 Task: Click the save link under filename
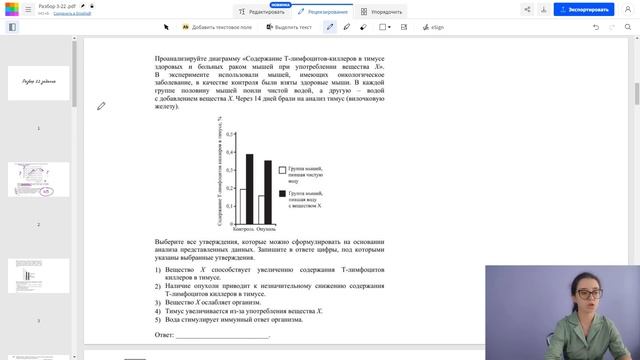point(72,13)
